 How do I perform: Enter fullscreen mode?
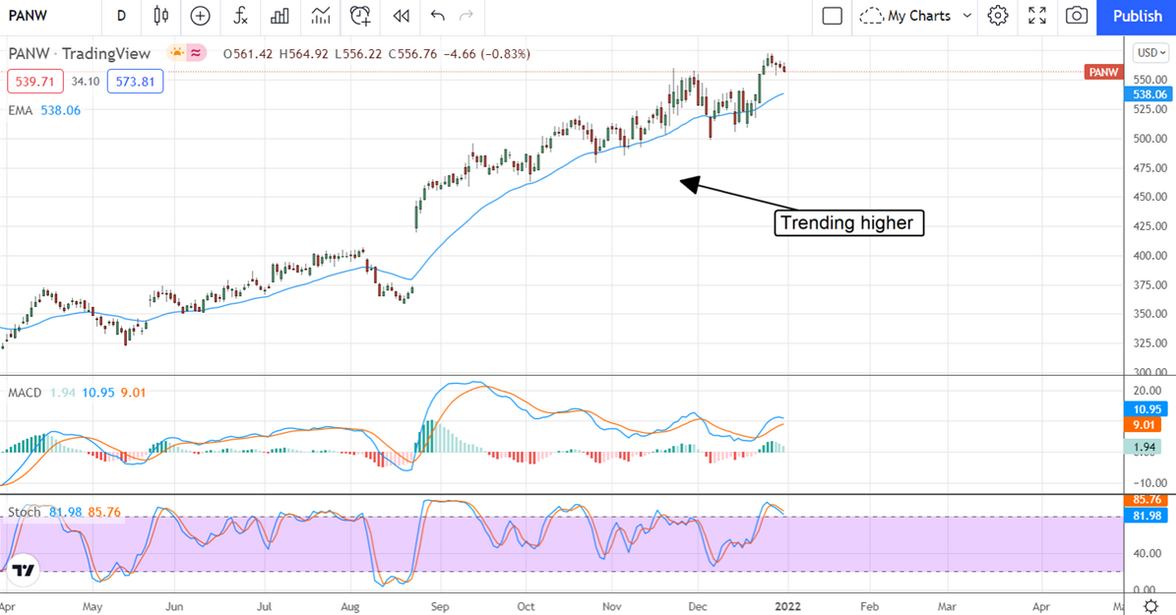pos(1037,16)
